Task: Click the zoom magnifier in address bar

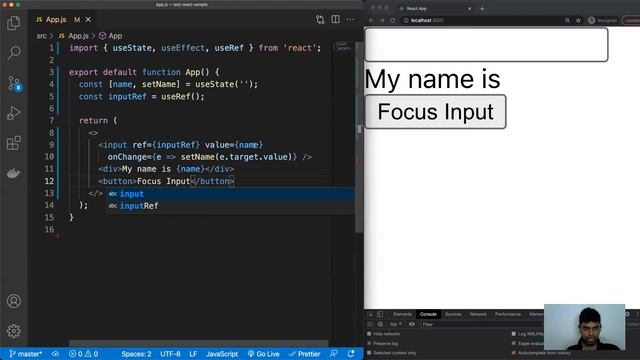Action: coord(567,20)
